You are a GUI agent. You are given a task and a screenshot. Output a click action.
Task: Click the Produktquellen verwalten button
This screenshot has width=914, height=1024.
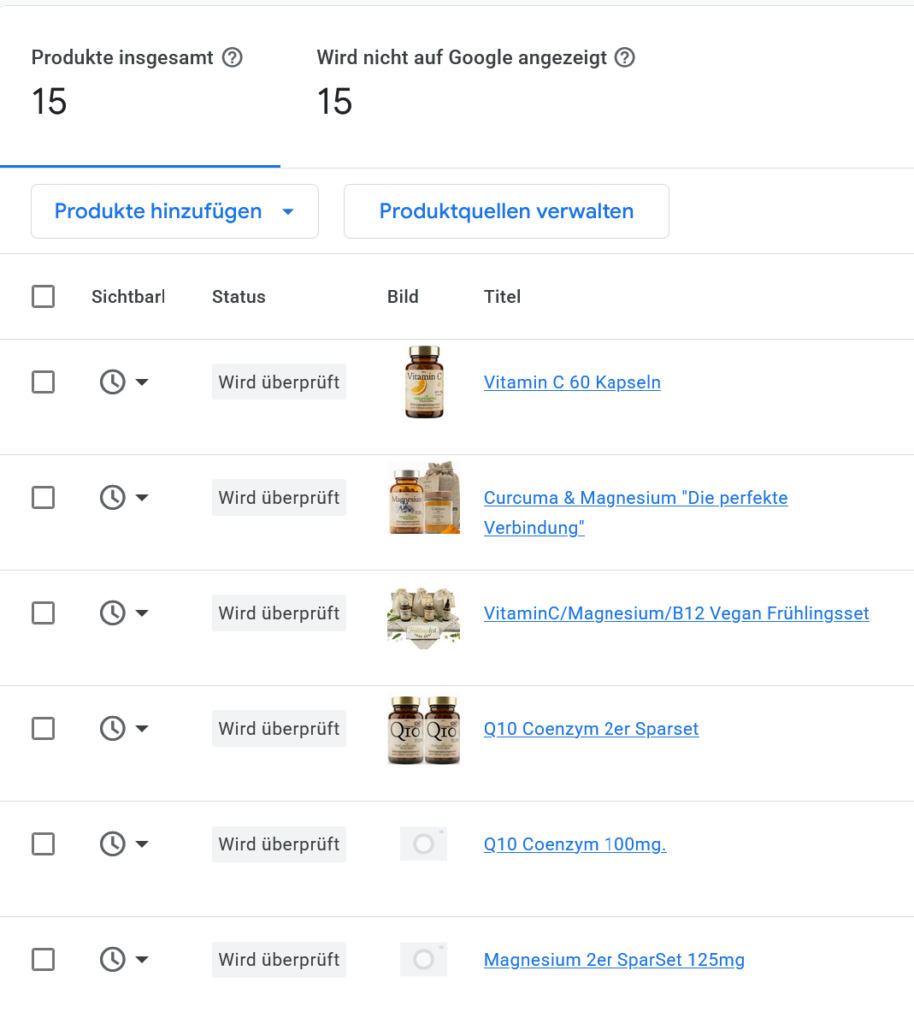(x=506, y=211)
